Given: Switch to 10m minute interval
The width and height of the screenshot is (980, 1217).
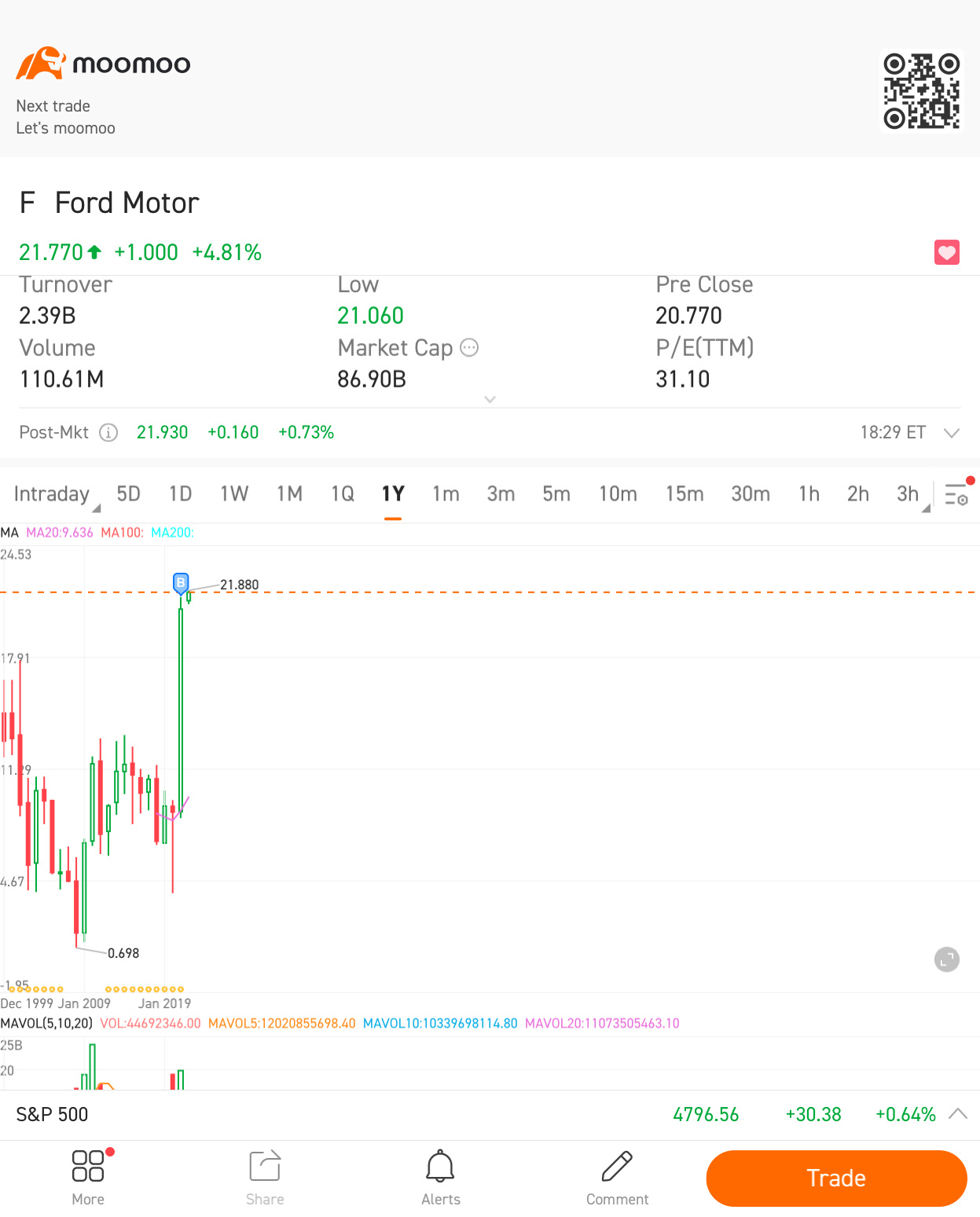Looking at the screenshot, I should (x=618, y=493).
